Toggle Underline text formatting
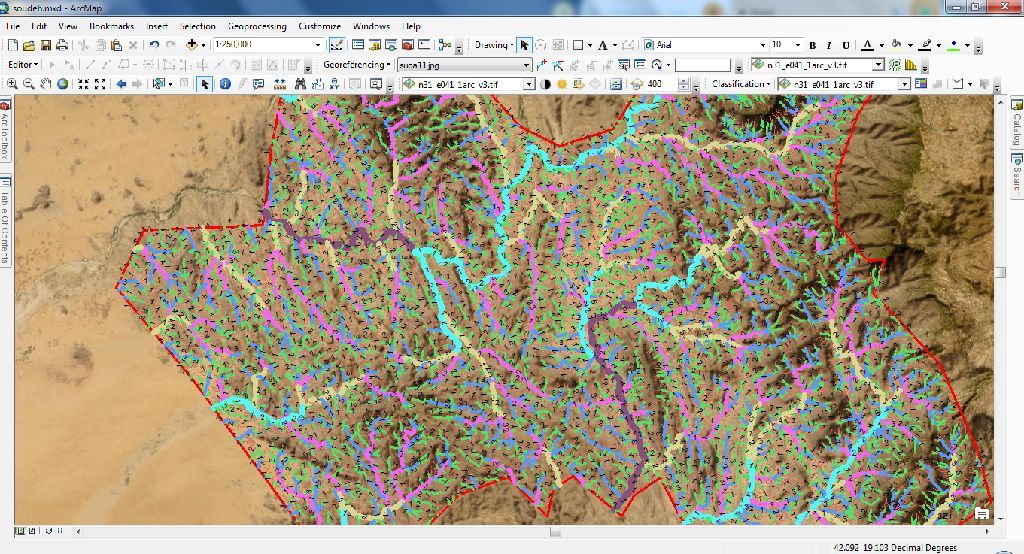1024x554 pixels. coord(846,45)
